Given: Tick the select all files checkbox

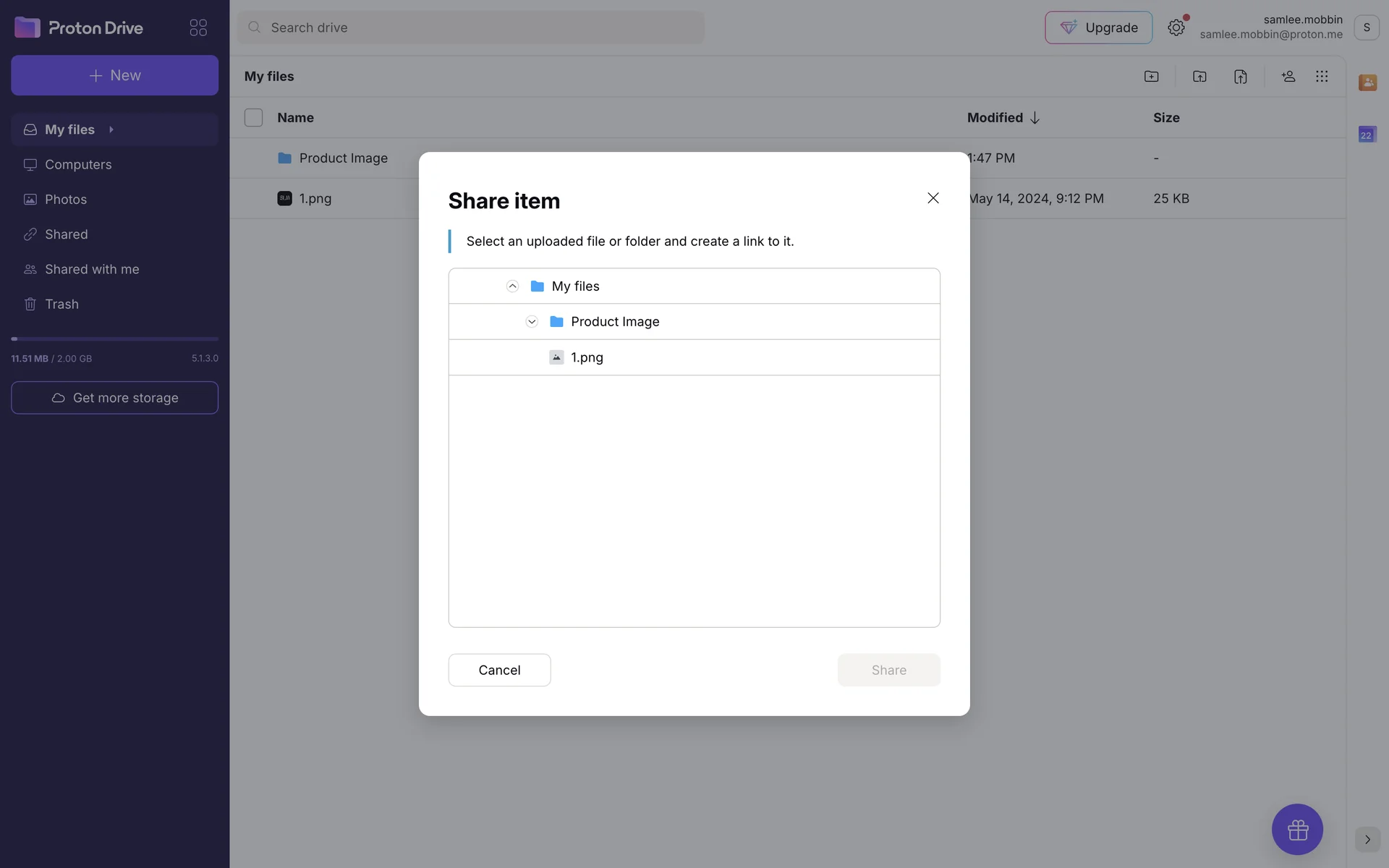Looking at the screenshot, I should (253, 118).
